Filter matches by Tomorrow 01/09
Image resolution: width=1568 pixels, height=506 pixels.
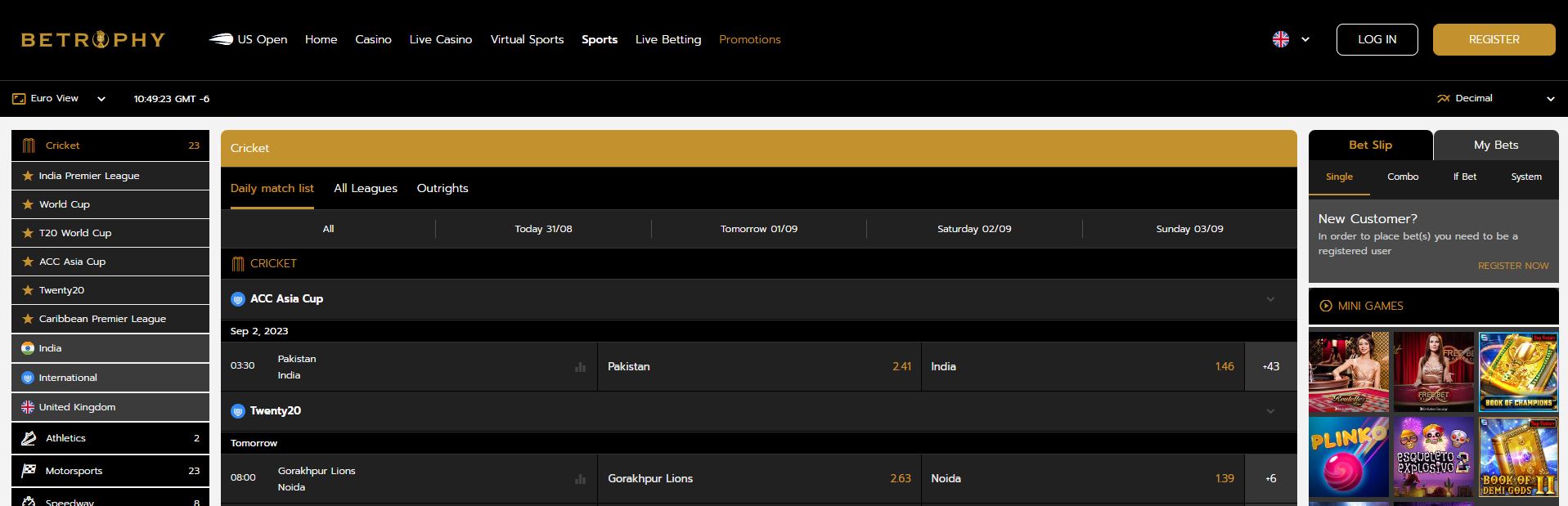(x=759, y=229)
